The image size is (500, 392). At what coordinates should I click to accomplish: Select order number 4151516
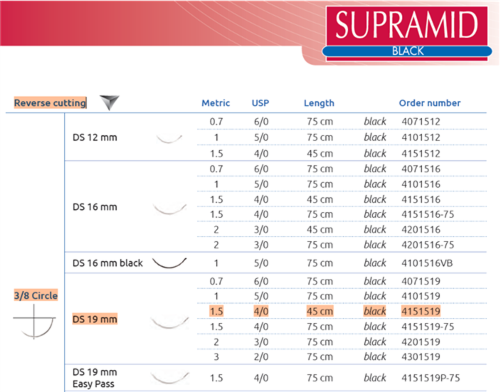(421, 199)
